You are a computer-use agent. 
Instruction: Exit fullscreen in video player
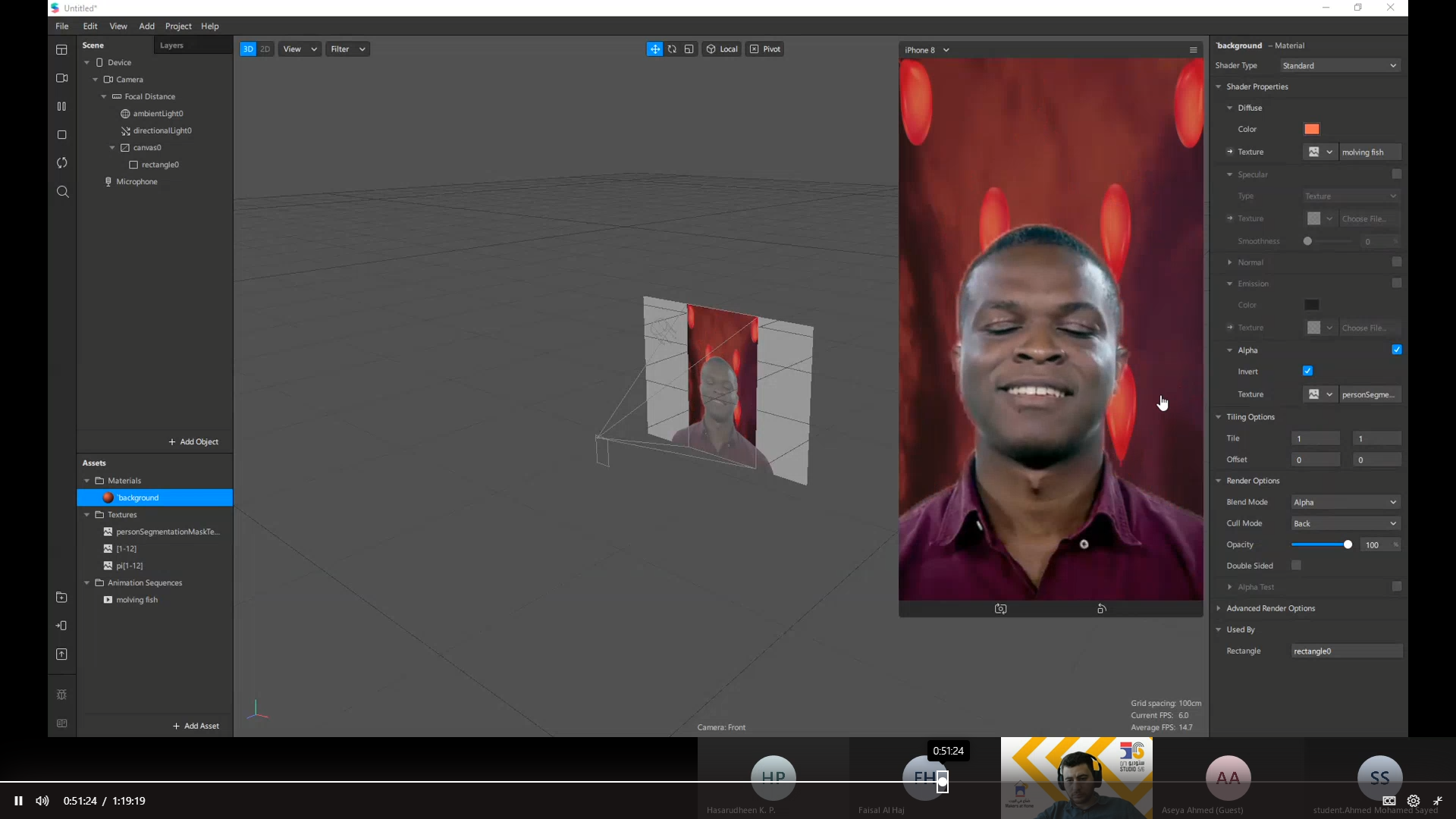coord(1438,801)
